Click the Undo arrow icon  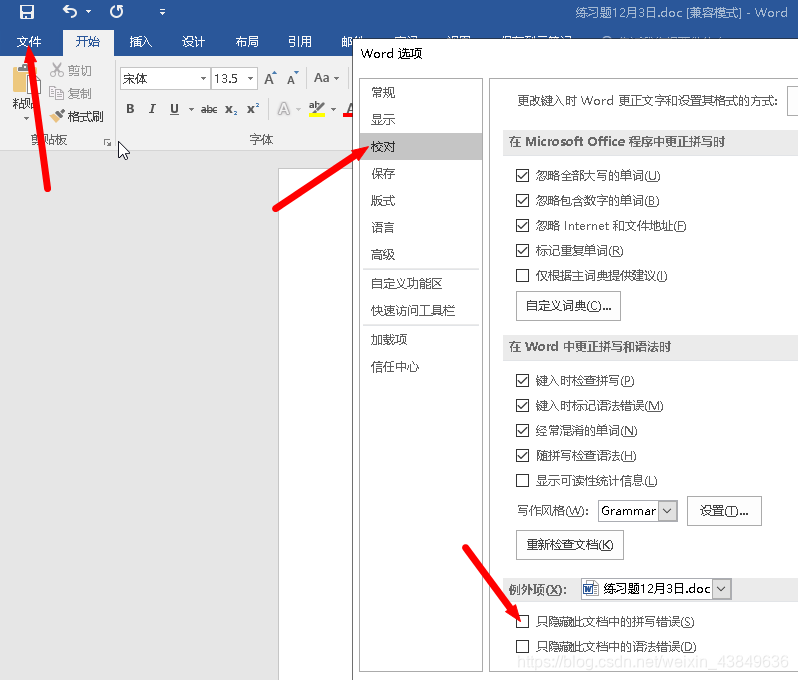[x=70, y=11]
